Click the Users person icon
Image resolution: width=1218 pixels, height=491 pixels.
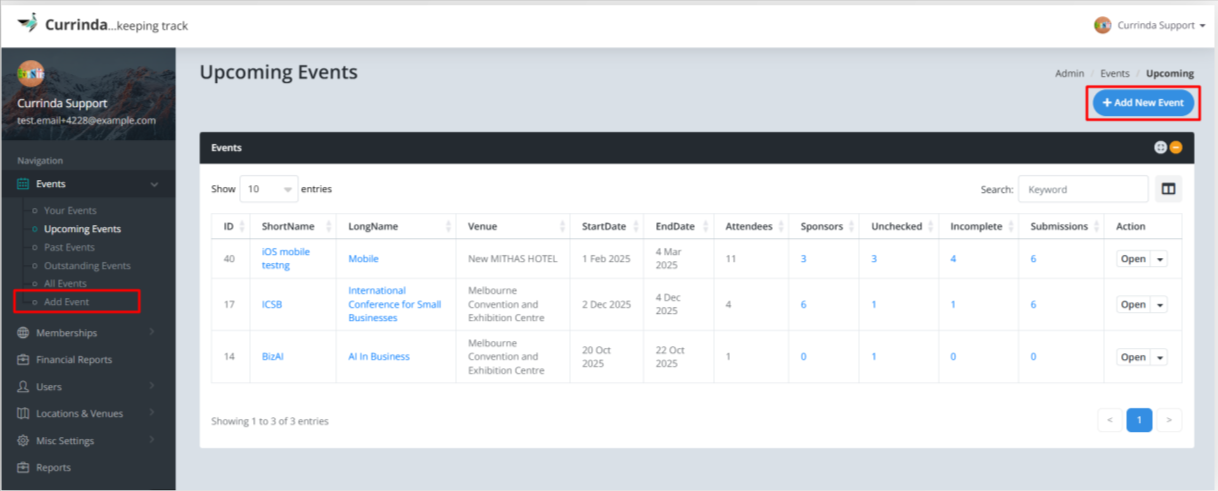[23, 387]
